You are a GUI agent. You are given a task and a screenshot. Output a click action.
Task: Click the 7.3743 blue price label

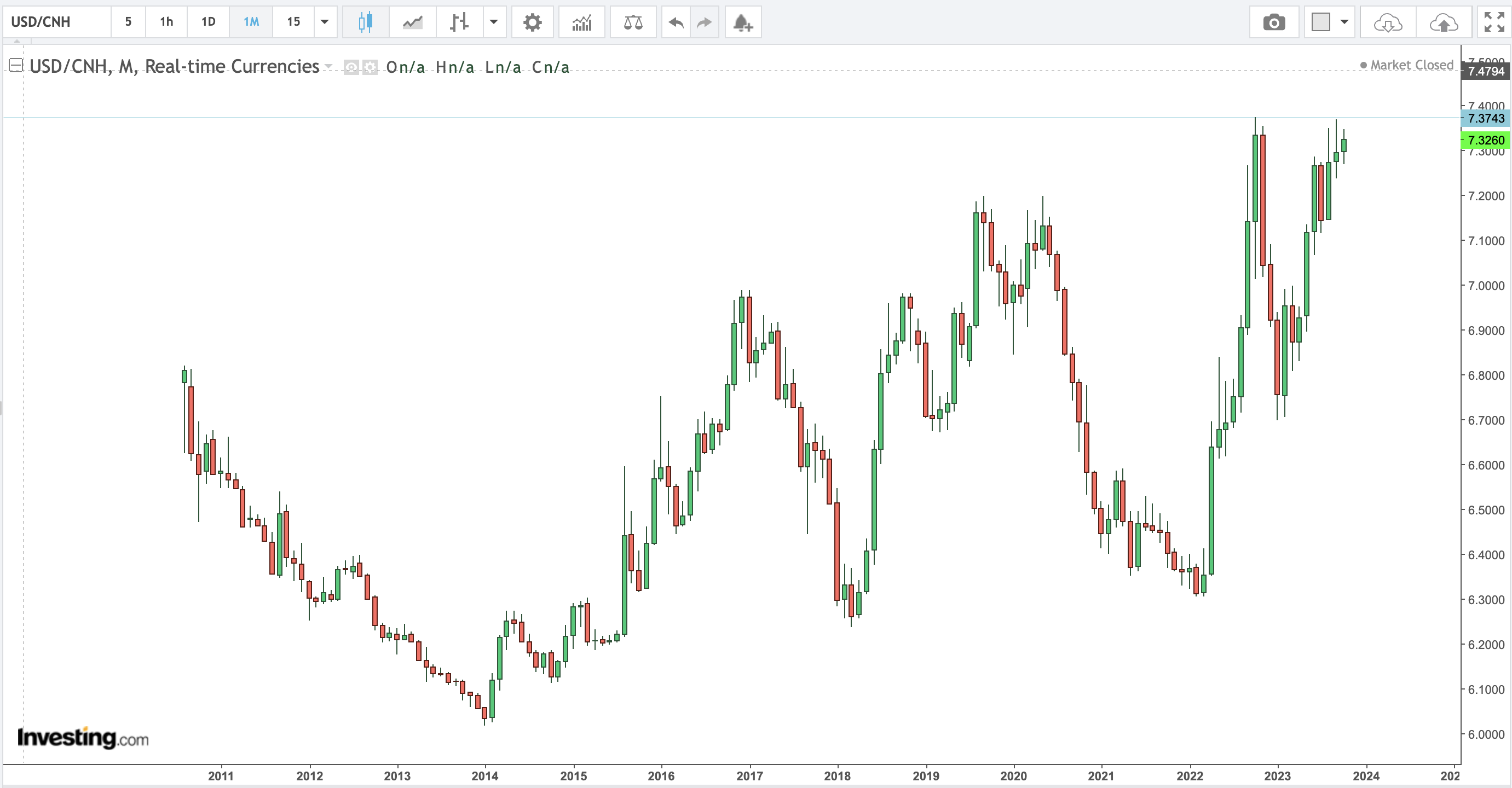(x=1486, y=119)
